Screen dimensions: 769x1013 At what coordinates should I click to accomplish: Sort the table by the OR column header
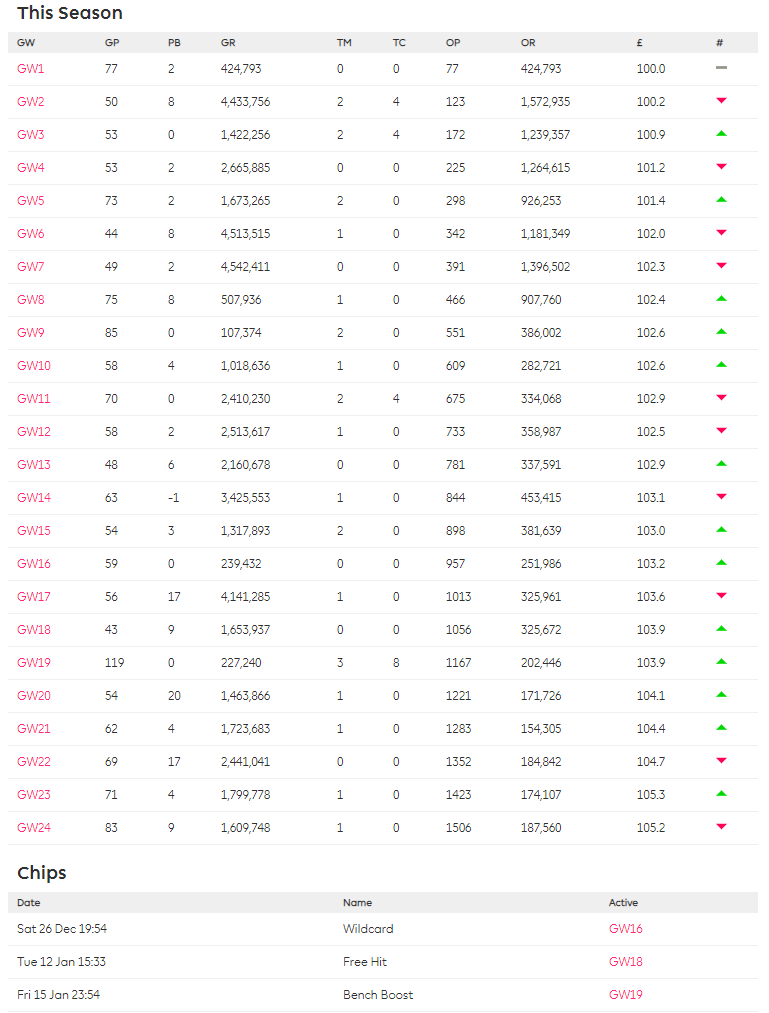[527, 42]
